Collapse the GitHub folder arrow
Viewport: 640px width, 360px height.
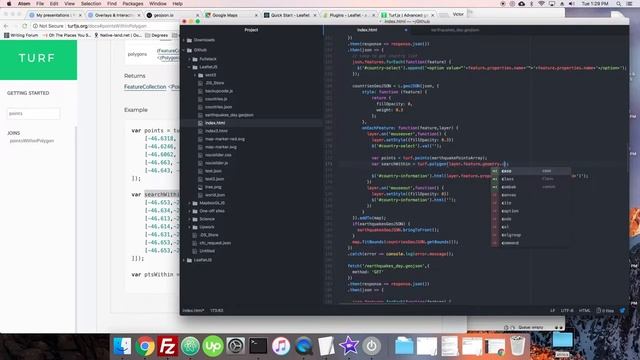click(x=184, y=50)
